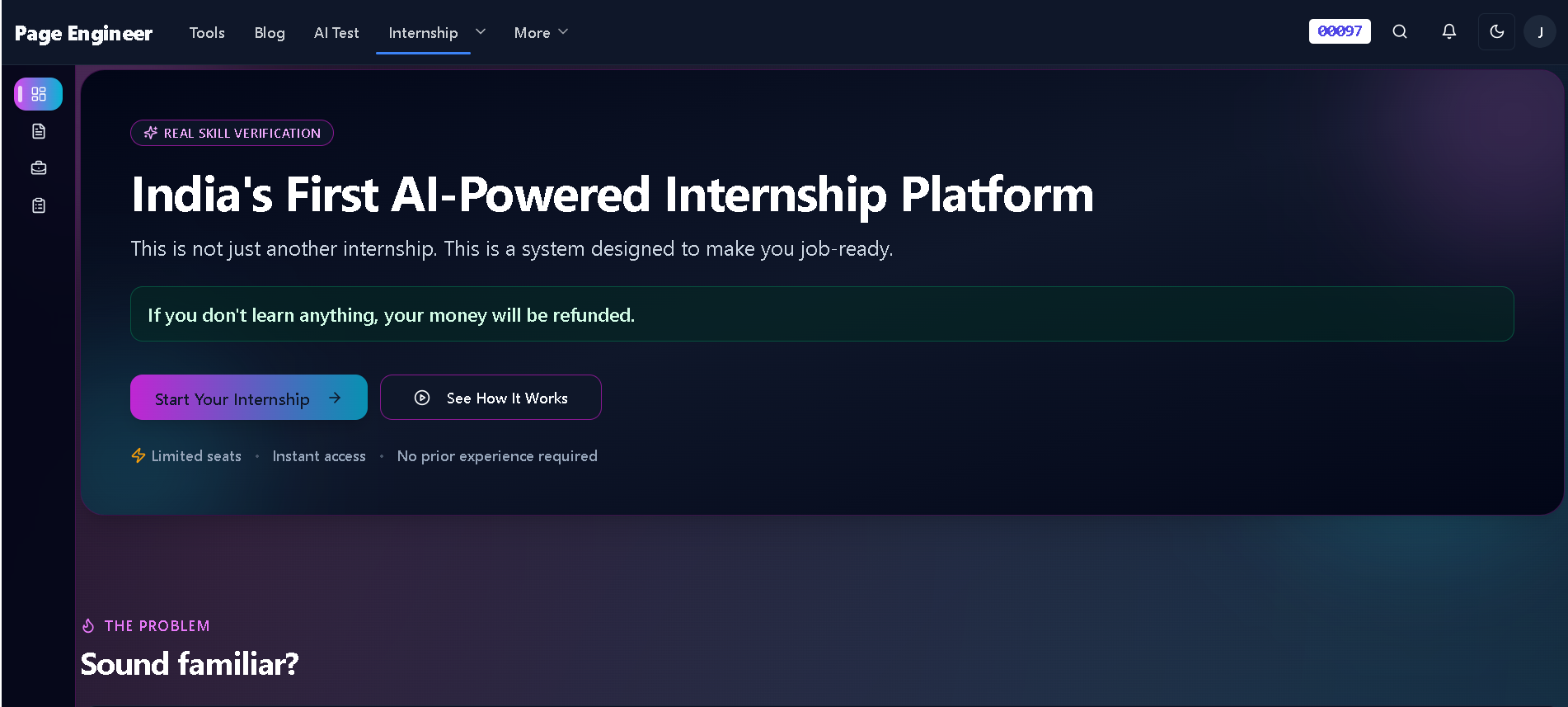Click 'THE PROBLEM' section label
The width and height of the screenshot is (1568, 707).
pos(157,626)
